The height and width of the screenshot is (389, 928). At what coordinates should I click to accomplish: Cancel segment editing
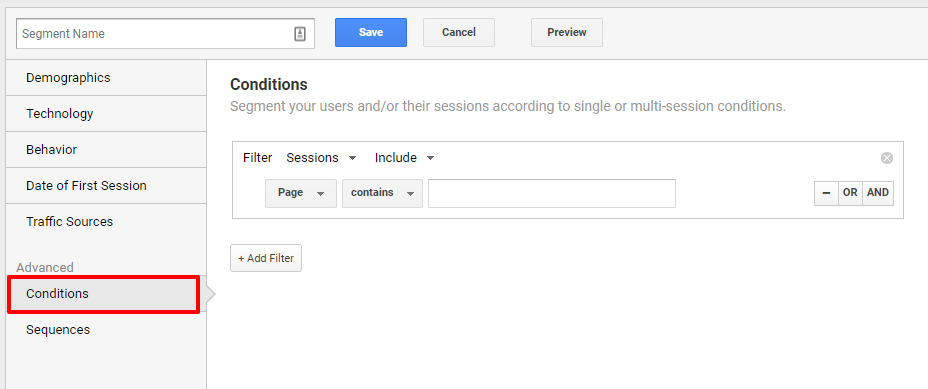(459, 33)
